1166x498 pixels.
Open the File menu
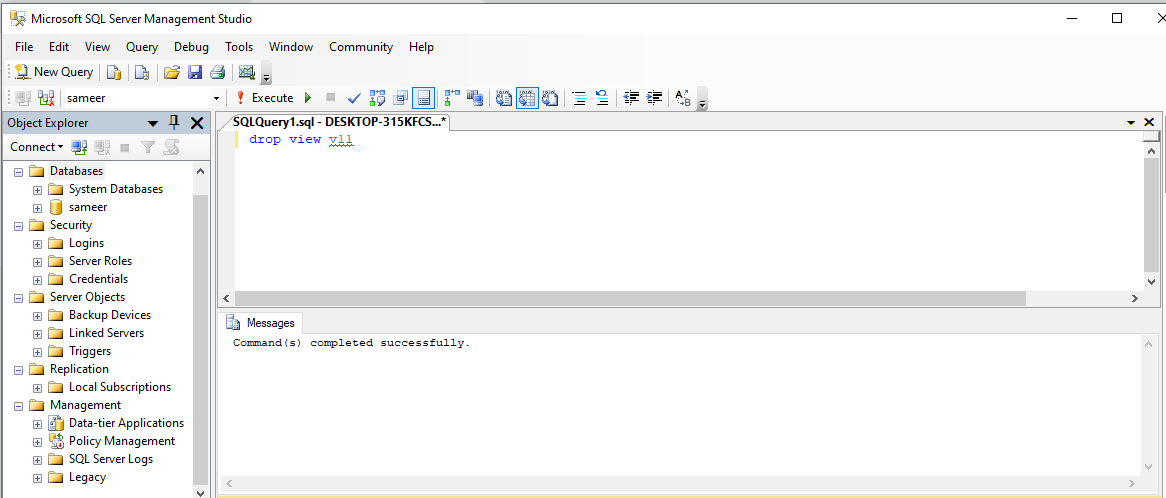coord(24,47)
